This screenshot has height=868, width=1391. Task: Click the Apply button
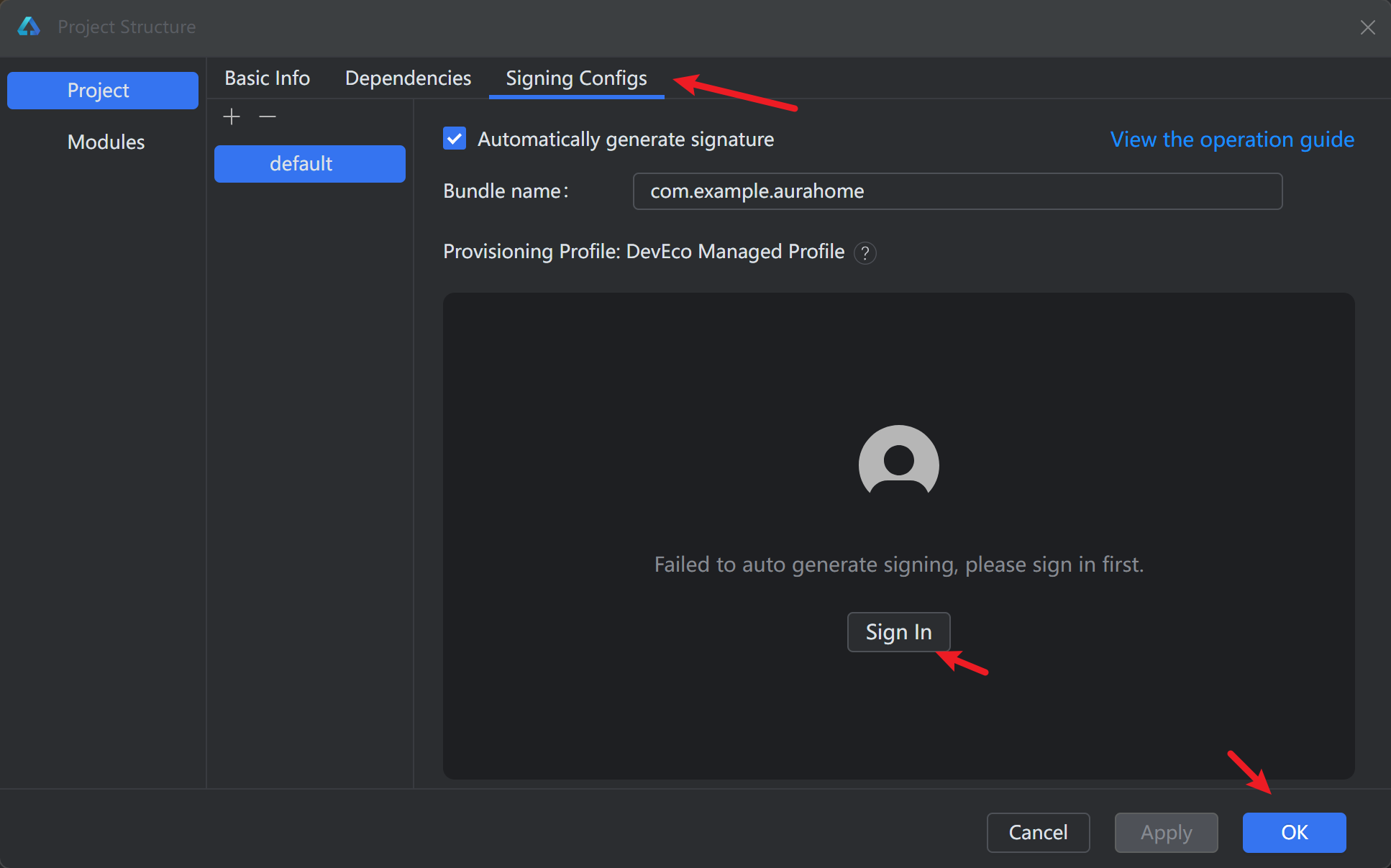click(x=1166, y=832)
